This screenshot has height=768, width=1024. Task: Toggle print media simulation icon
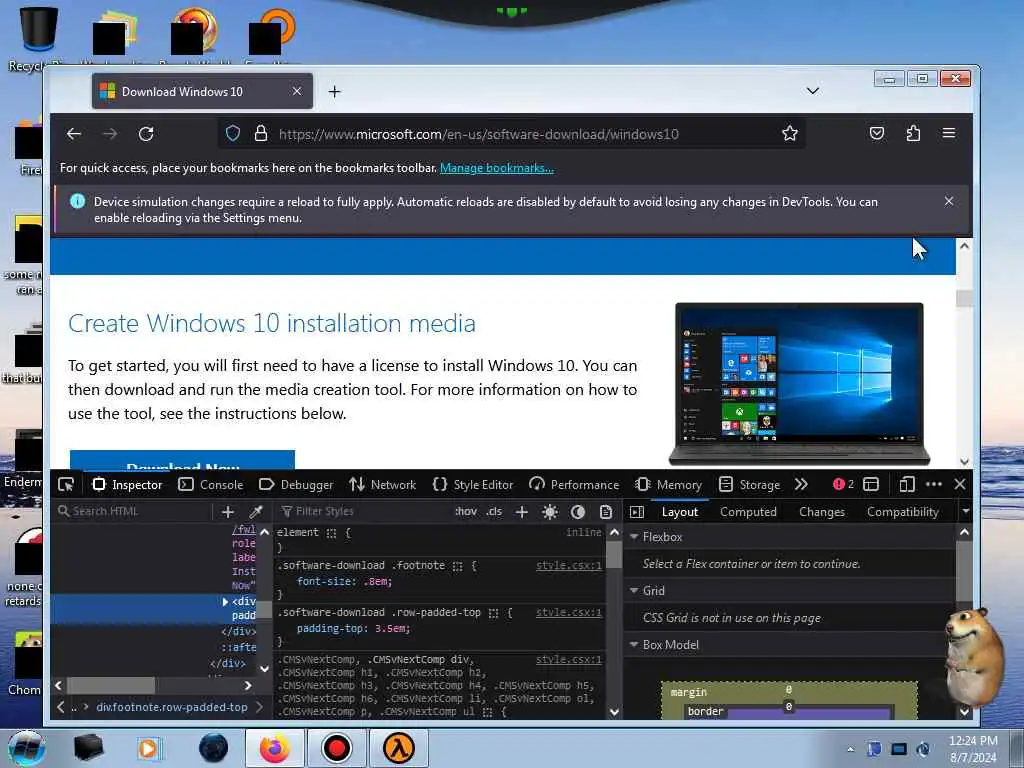[x=606, y=512]
